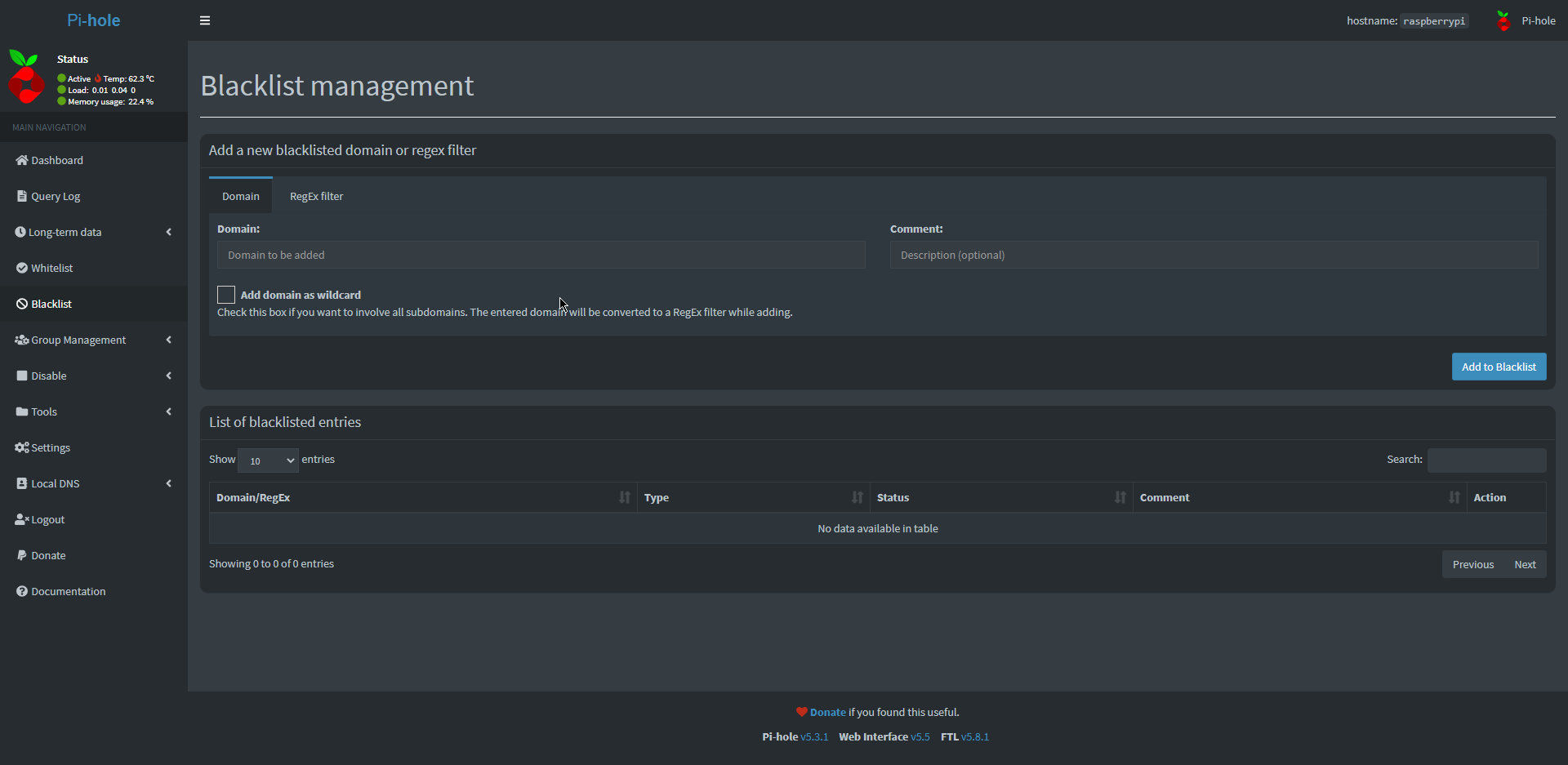Open the Query Log file icon
Image resolution: width=1568 pixels, height=765 pixels.
click(22, 196)
